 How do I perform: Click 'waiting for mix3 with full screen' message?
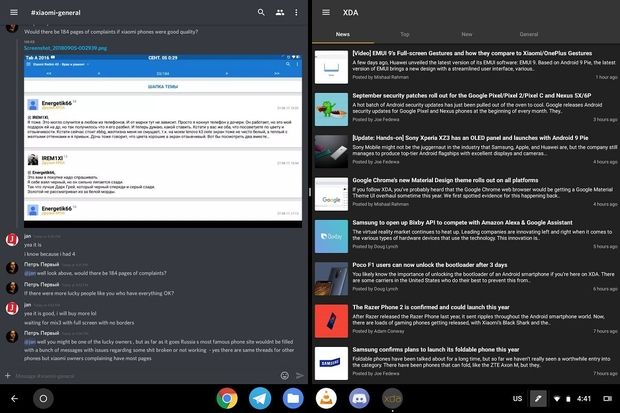pos(79,322)
